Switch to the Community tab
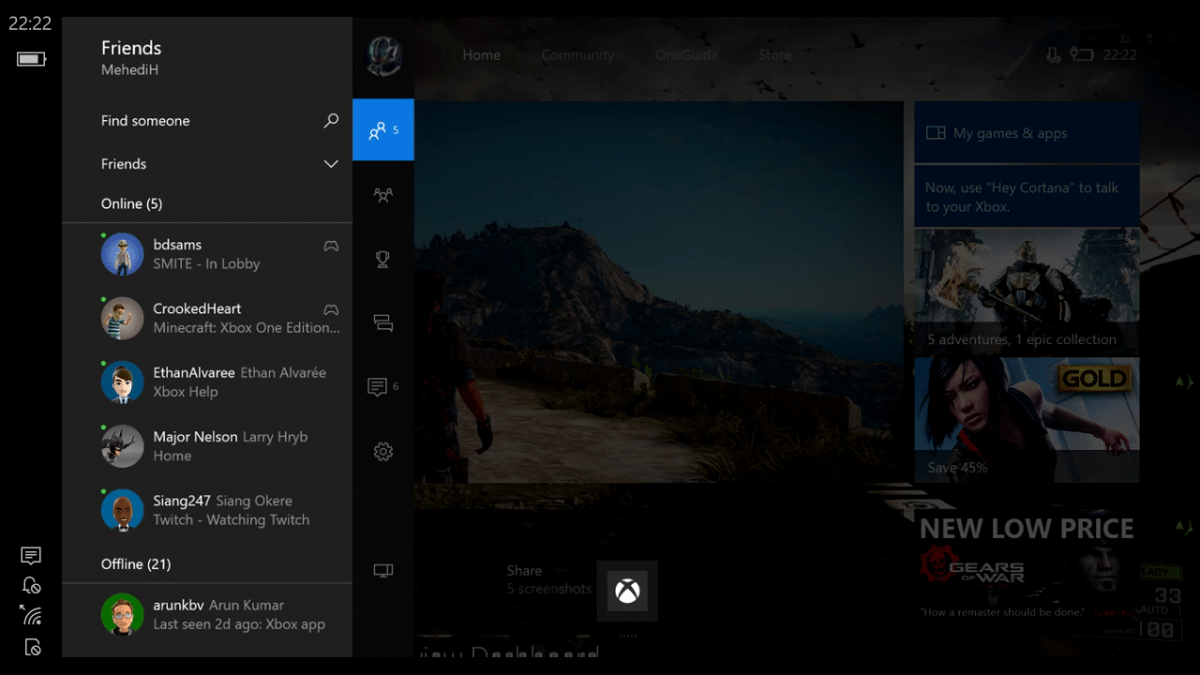1200x675 pixels. pos(577,55)
